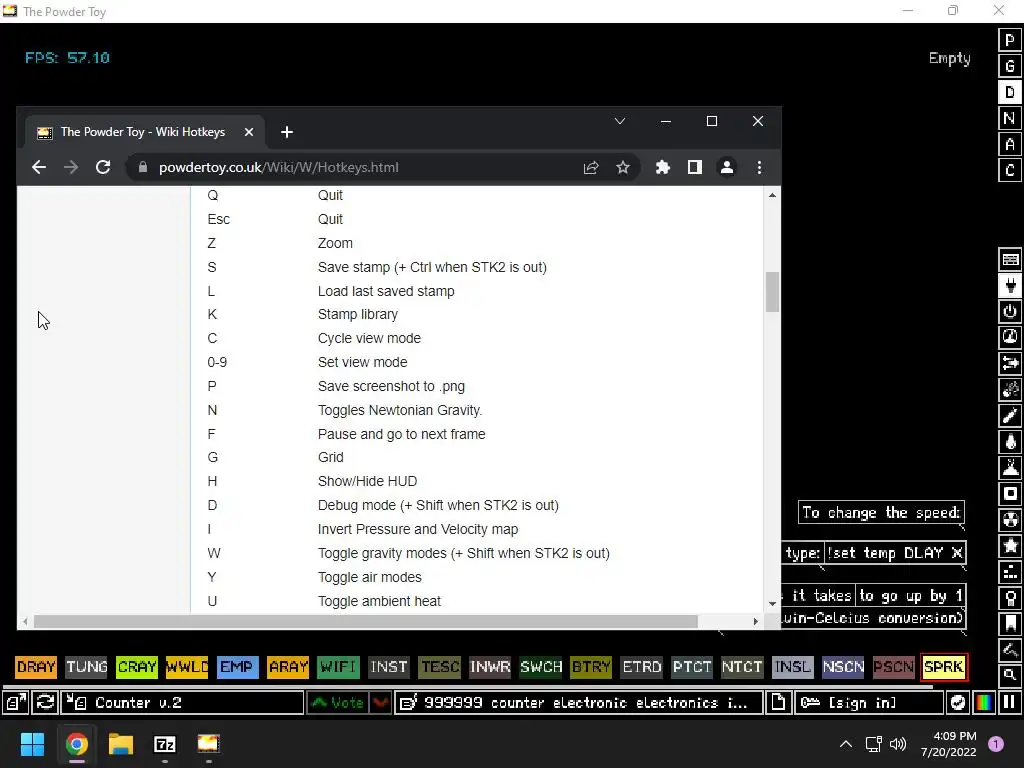Open the Game of Life section icon

[1010, 572]
